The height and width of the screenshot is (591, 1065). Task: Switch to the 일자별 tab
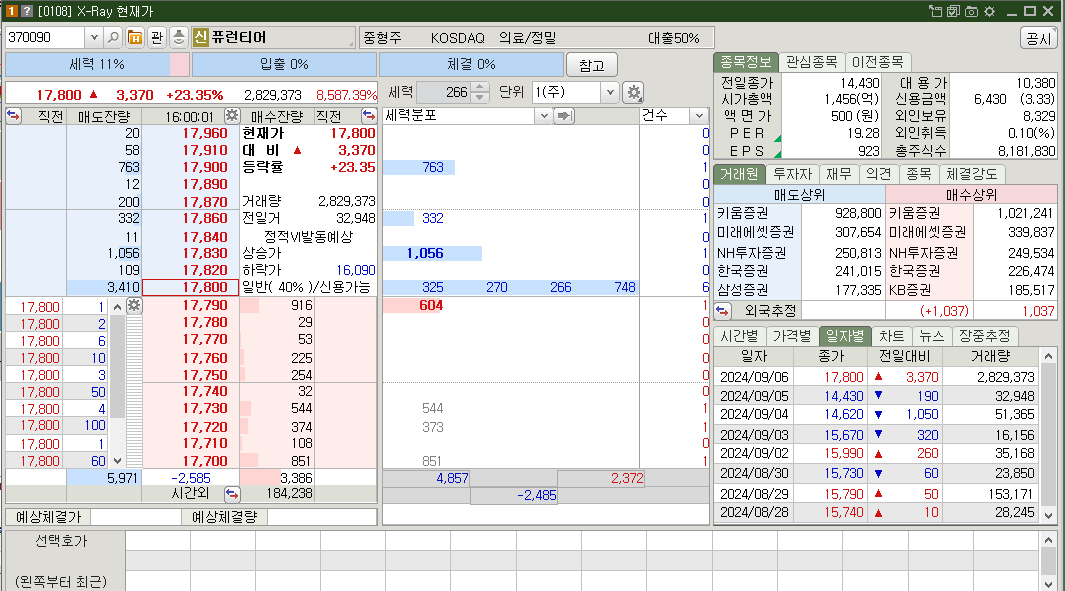[845, 336]
